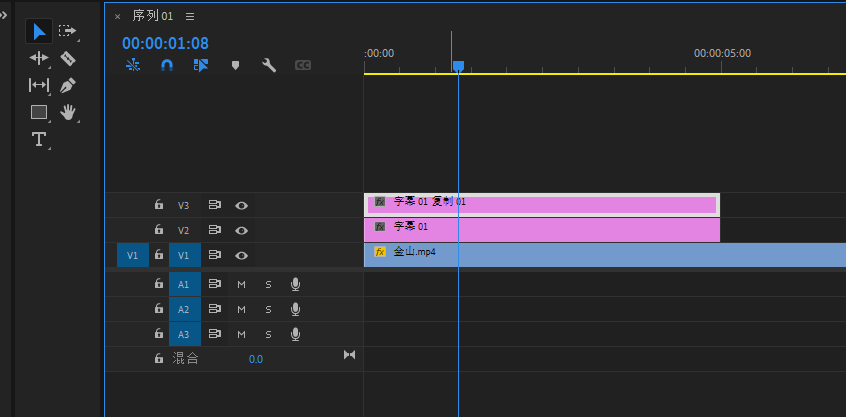This screenshot has width=846, height=417.
Task: Toggle snap in timeline magnet icon
Action: pyautogui.click(x=167, y=65)
